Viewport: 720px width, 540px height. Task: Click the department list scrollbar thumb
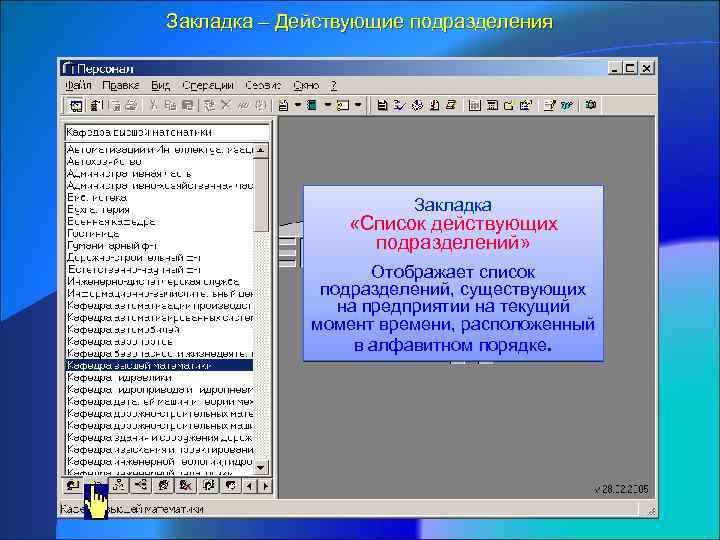tap(261, 195)
